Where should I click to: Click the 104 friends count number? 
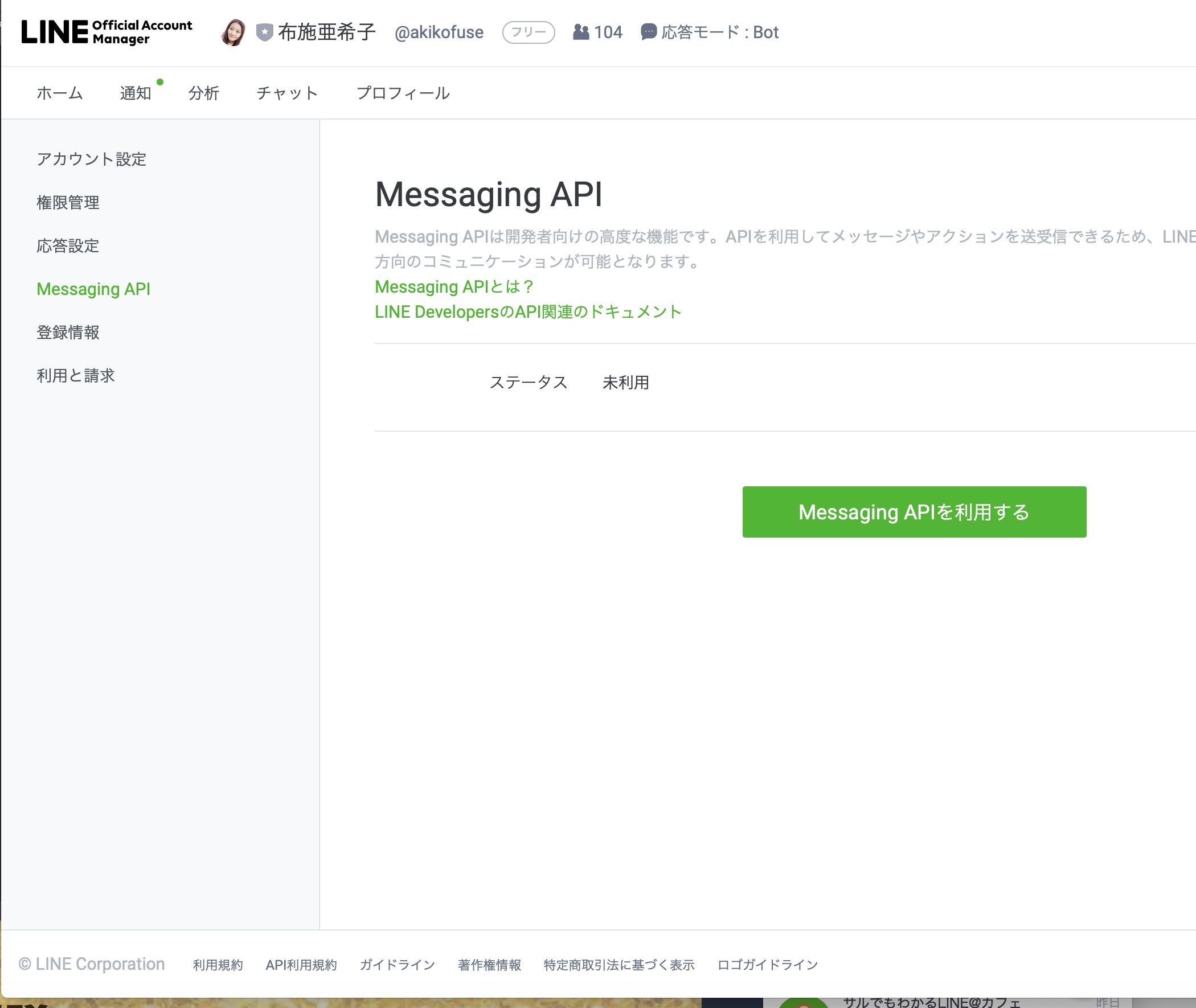tap(608, 32)
